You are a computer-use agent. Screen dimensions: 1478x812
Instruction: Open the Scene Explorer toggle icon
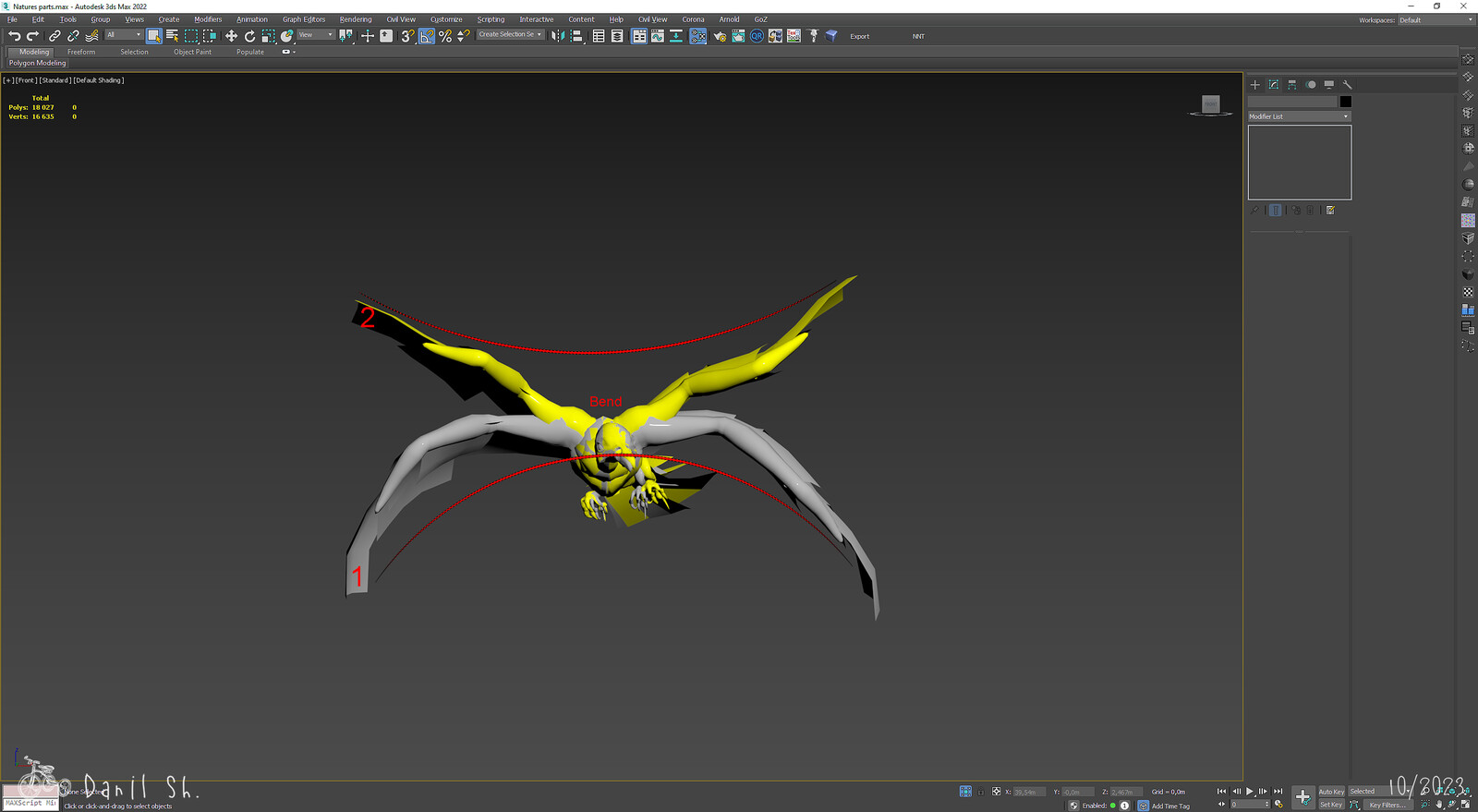(x=599, y=36)
